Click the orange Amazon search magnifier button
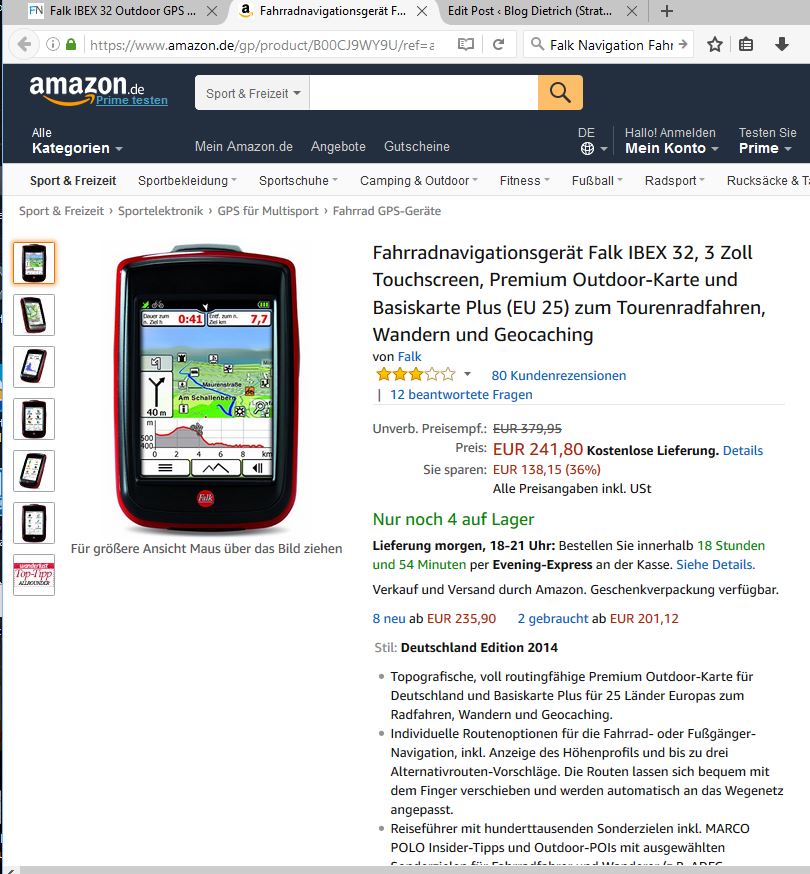This screenshot has height=874, width=810. click(x=560, y=93)
